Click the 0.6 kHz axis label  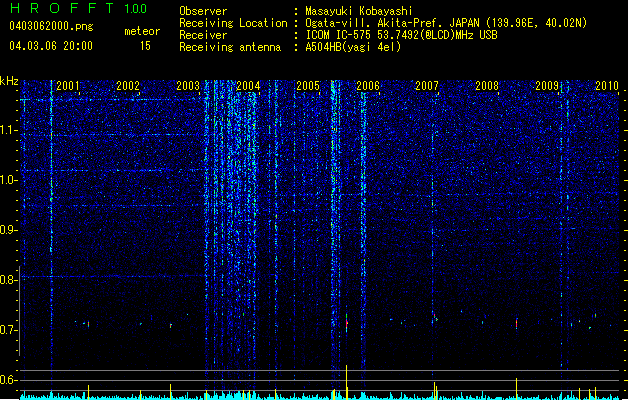[x=9, y=380]
